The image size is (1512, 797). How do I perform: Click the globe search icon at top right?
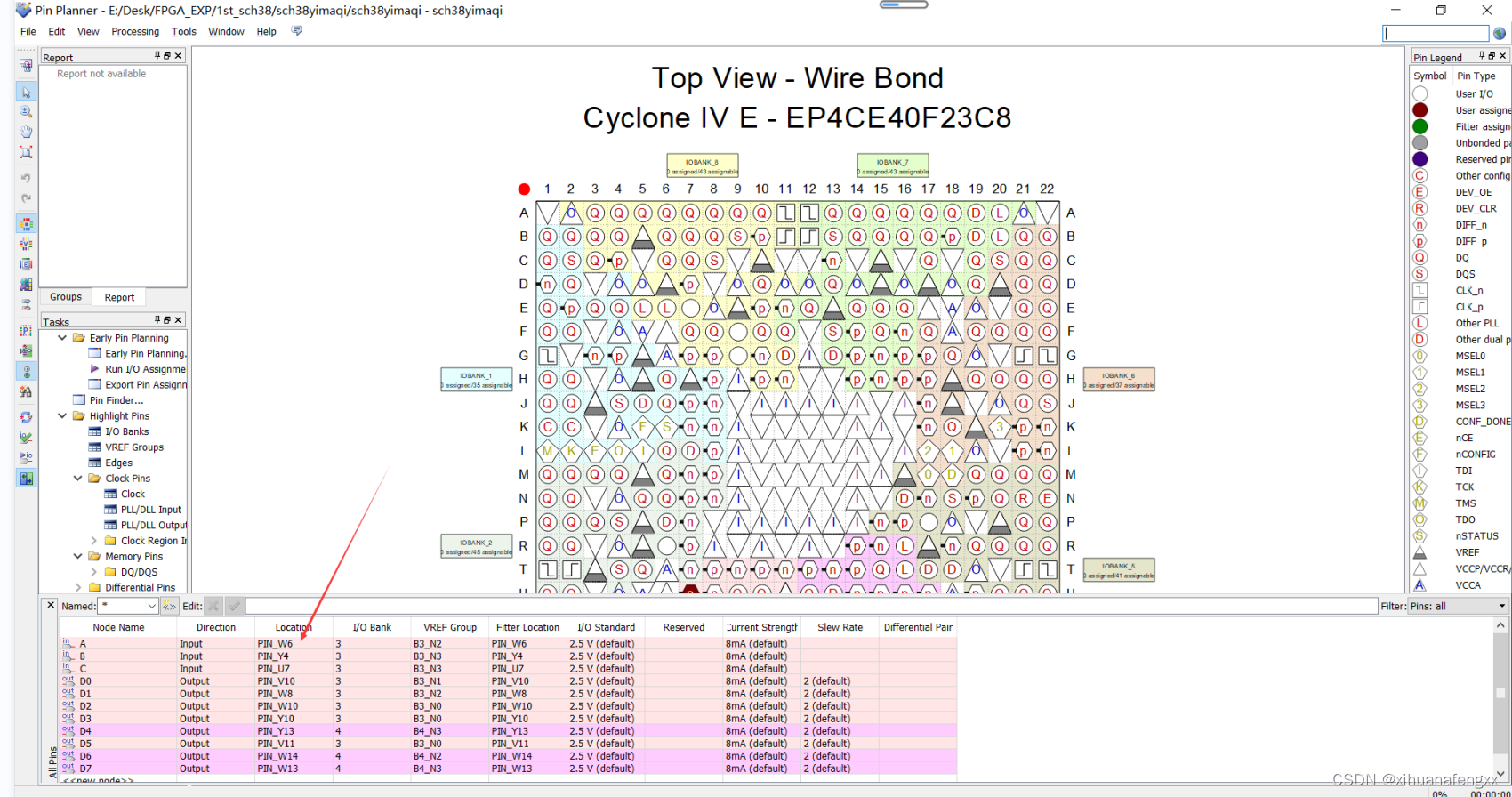[1500, 34]
